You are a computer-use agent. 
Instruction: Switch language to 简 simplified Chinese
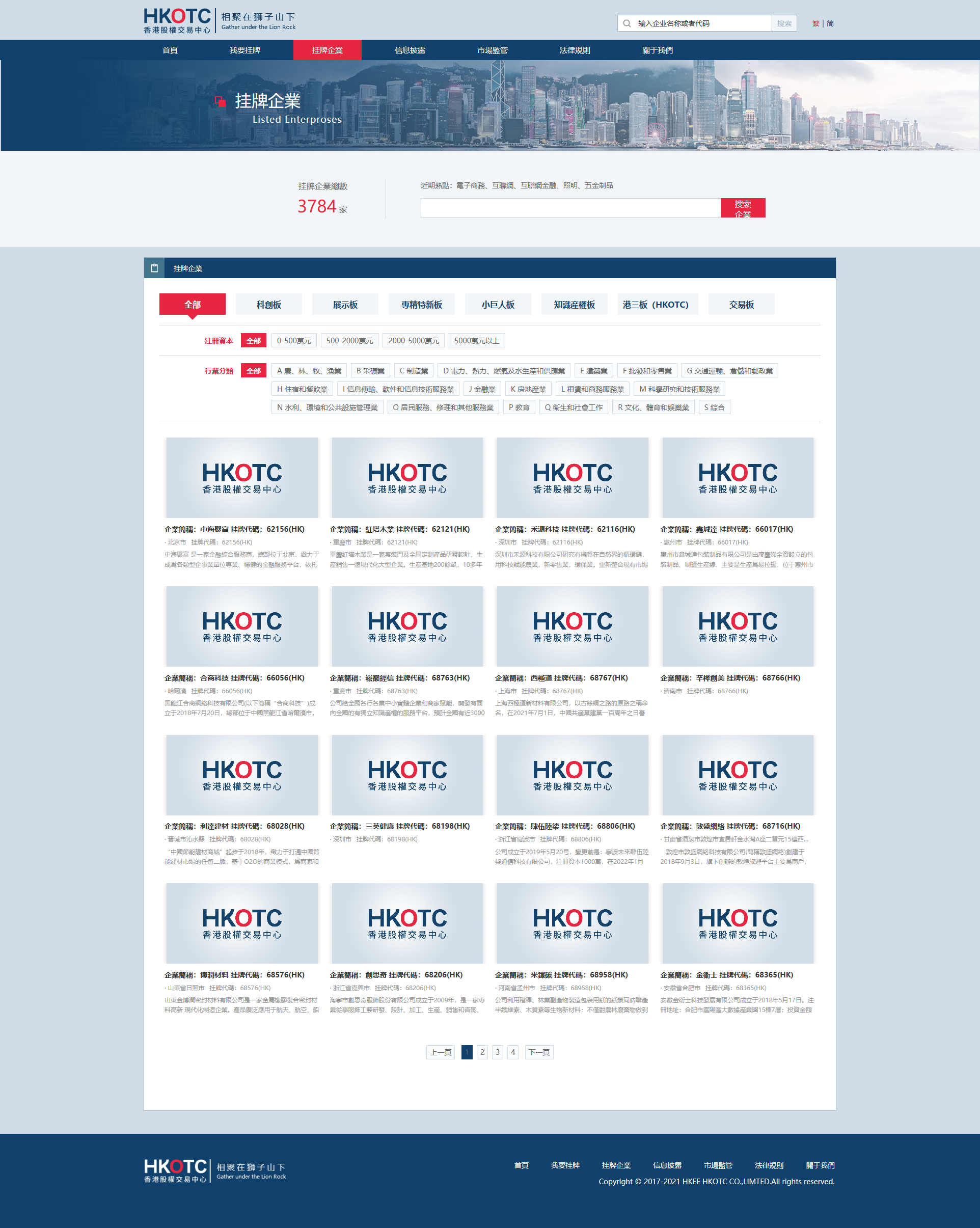pyautogui.click(x=830, y=23)
